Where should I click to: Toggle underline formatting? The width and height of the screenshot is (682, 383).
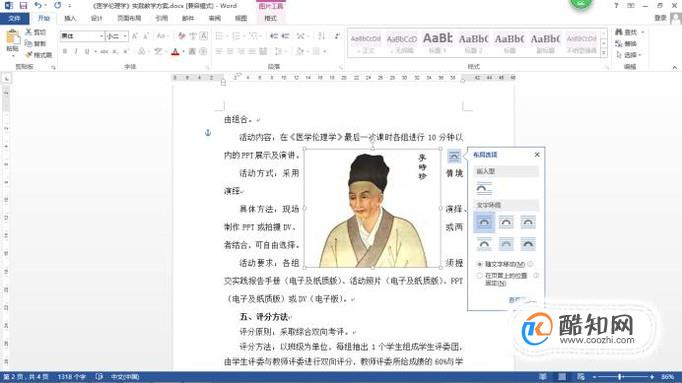pos(87,52)
